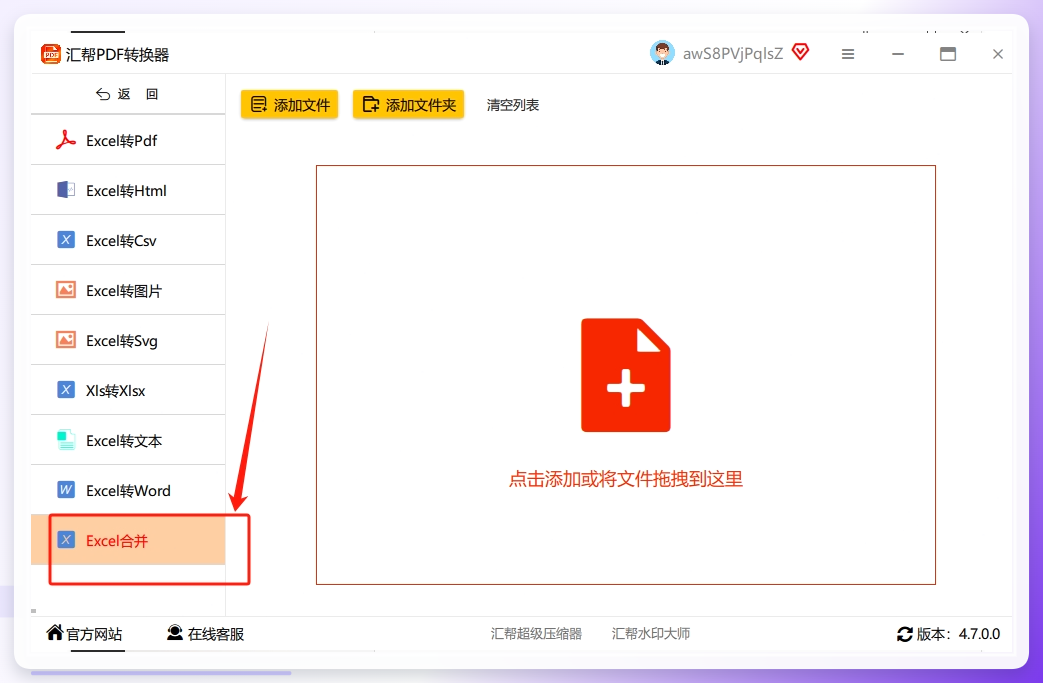Click the user avatar icon
Viewport: 1043px width, 683px height.
[662, 53]
